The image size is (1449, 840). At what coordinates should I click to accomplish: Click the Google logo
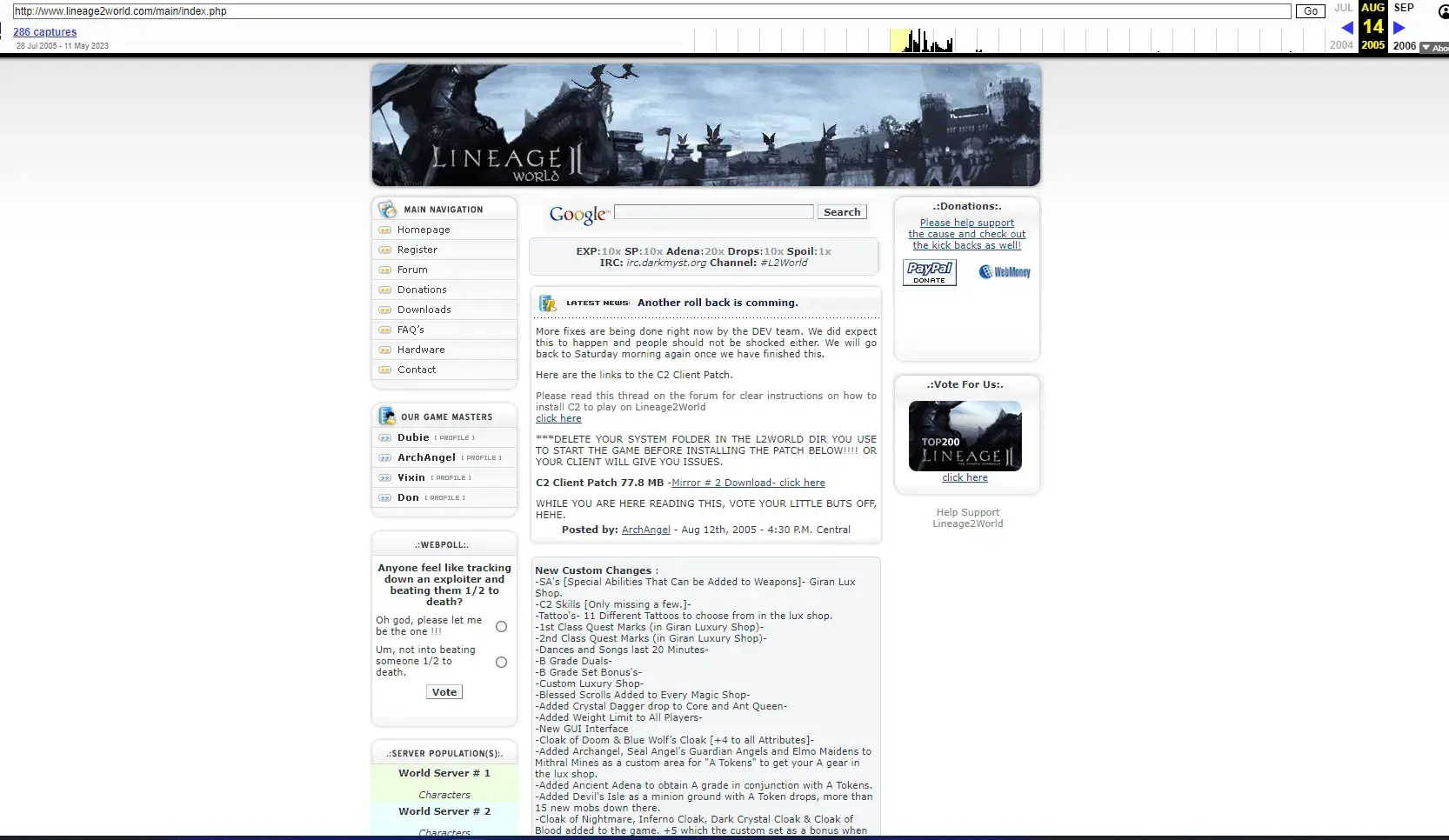coord(579,214)
